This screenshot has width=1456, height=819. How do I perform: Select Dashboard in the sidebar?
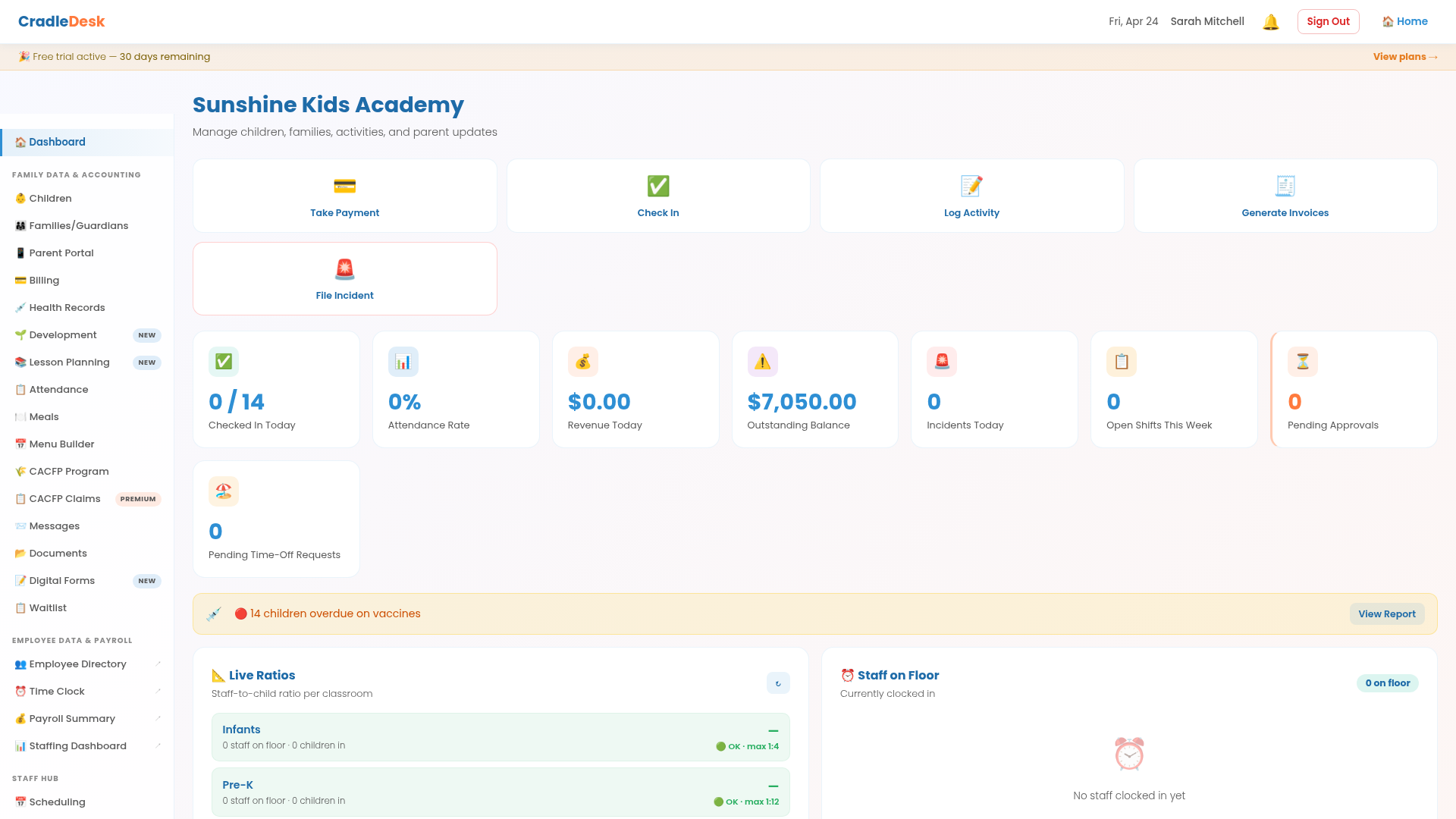click(56, 142)
